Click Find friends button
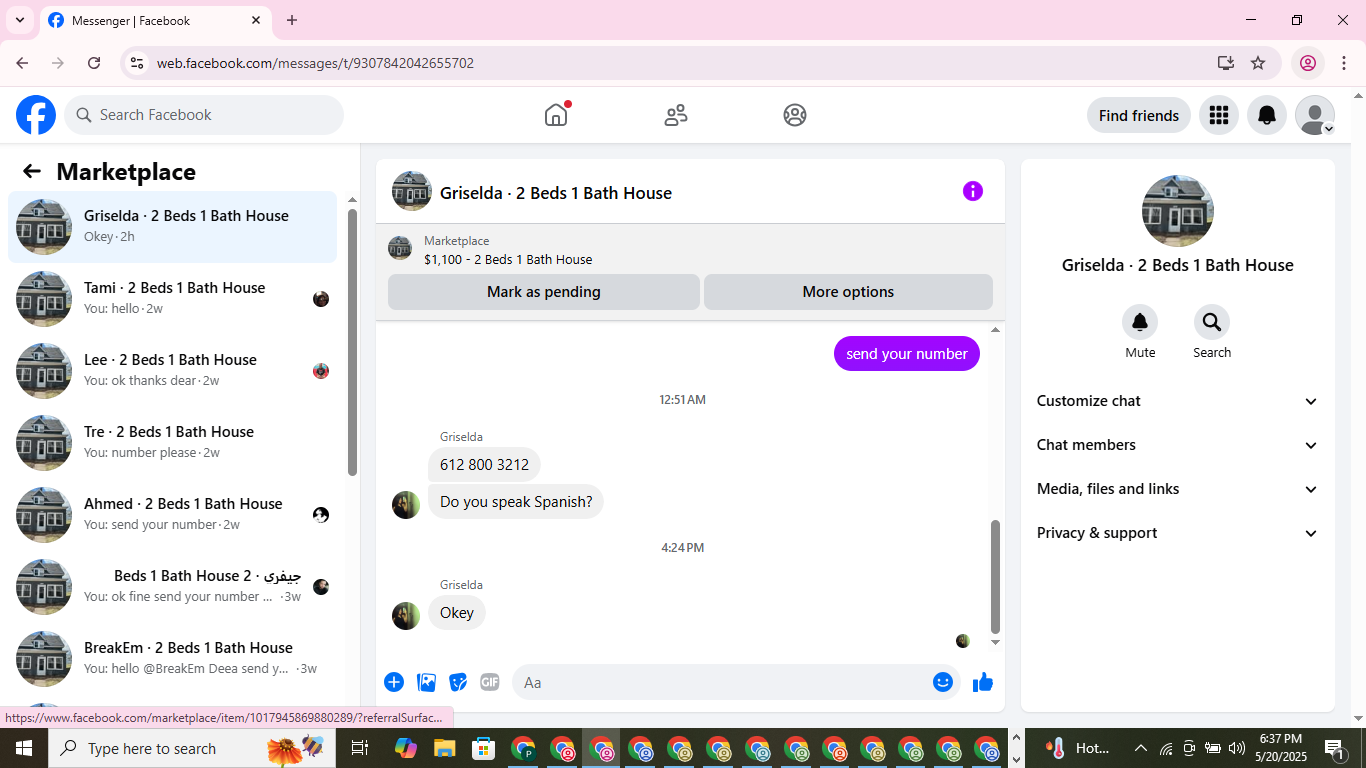 (1139, 115)
